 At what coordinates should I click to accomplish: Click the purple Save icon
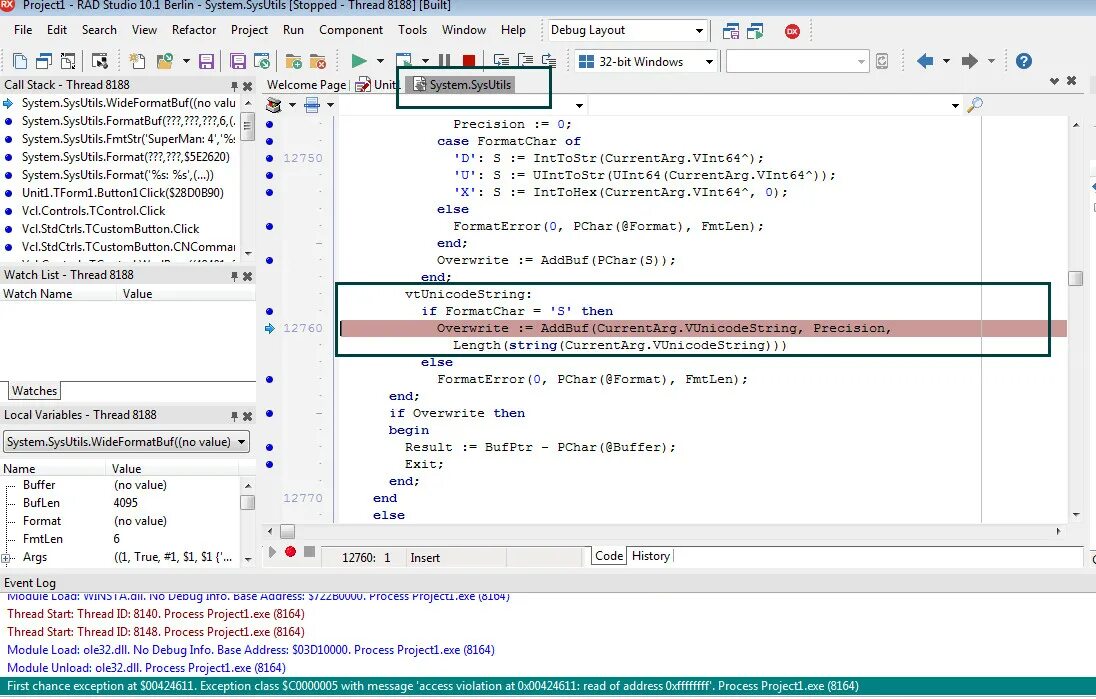point(206,62)
